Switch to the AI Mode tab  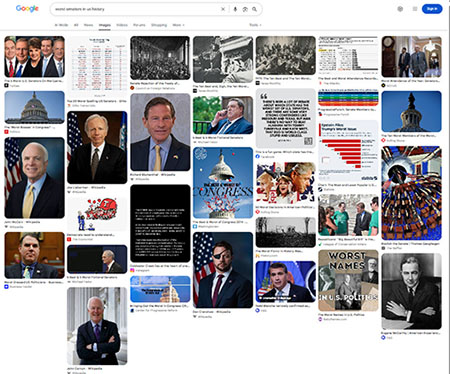(x=61, y=25)
